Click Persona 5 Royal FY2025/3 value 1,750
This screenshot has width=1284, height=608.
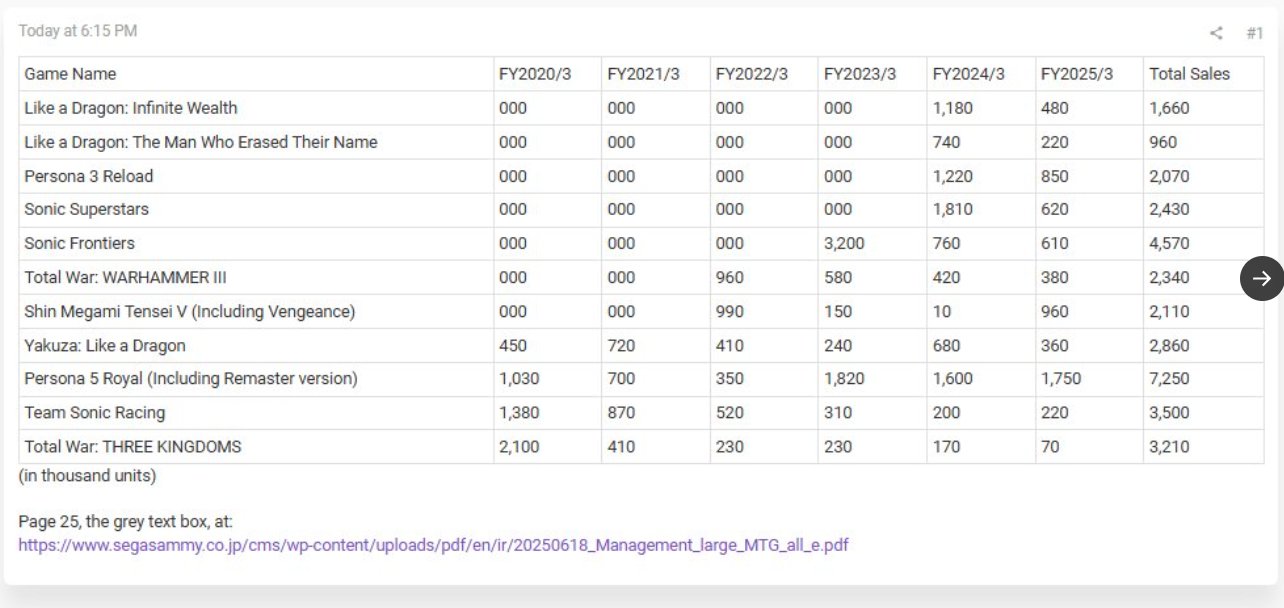[1061, 379]
